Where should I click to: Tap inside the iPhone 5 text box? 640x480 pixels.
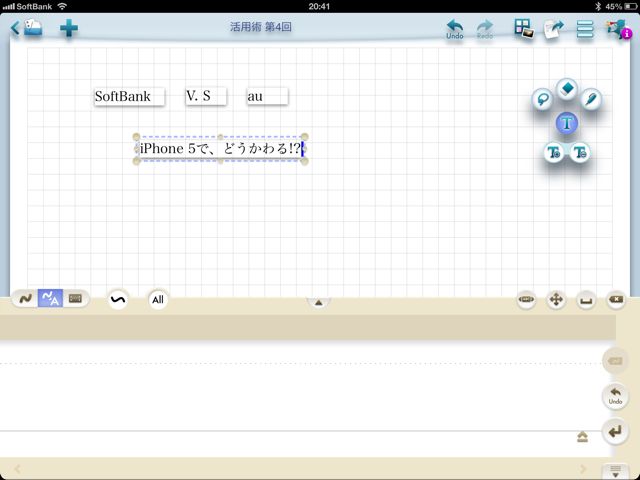pos(220,149)
